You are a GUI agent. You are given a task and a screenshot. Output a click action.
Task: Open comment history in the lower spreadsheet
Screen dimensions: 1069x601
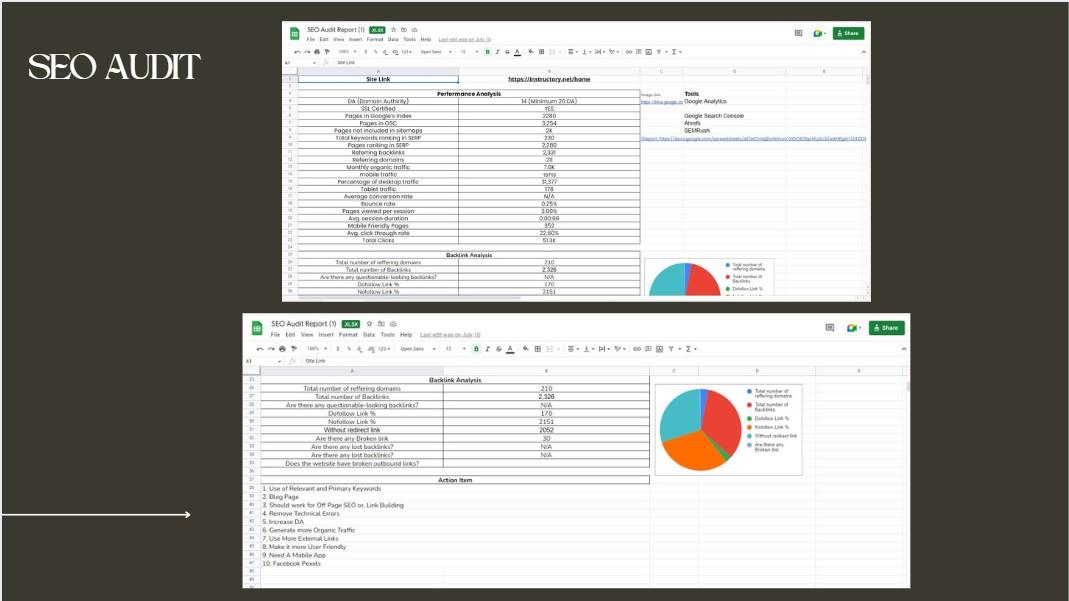829,327
